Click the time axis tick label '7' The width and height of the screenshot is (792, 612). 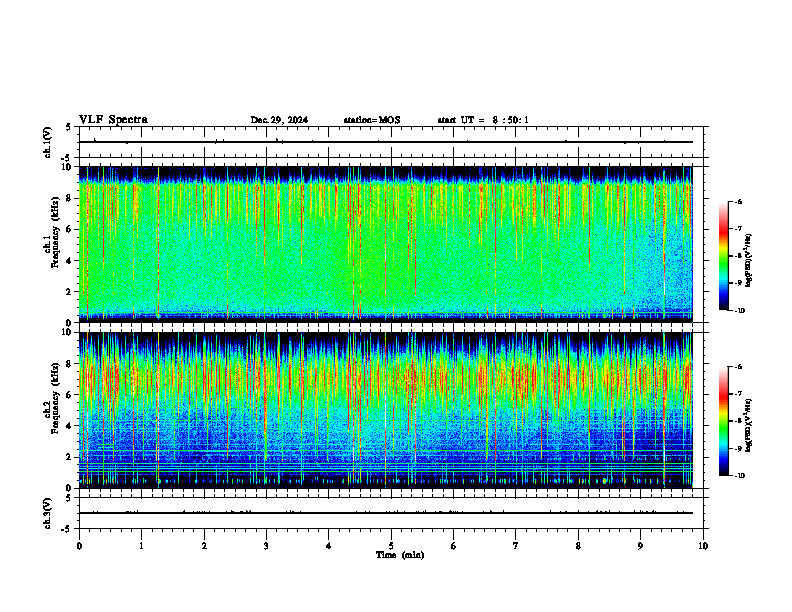click(516, 546)
